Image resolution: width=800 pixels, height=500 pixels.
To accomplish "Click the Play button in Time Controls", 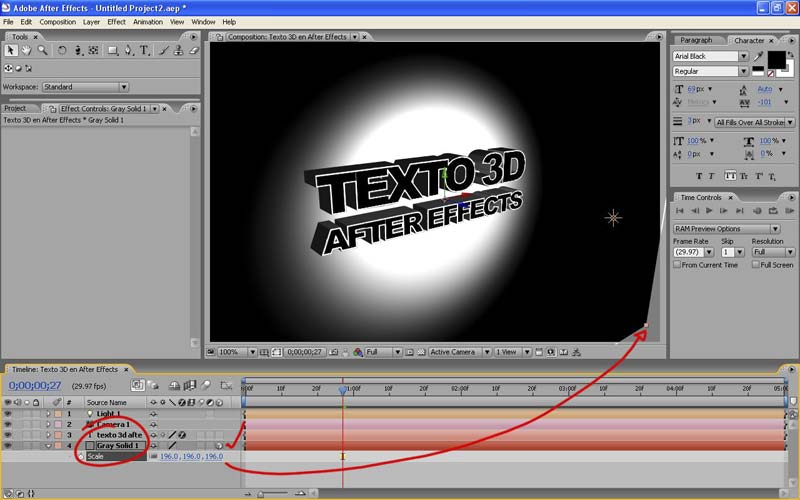I will tap(709, 211).
